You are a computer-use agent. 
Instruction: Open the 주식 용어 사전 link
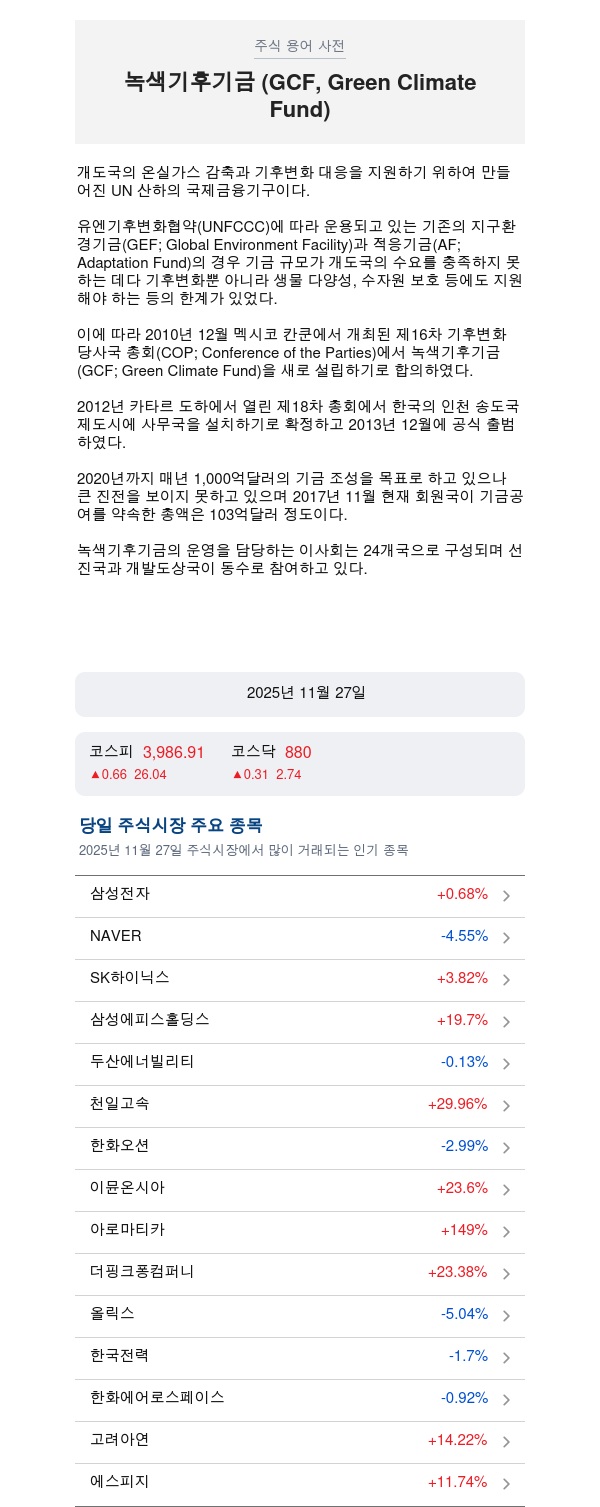(300, 46)
